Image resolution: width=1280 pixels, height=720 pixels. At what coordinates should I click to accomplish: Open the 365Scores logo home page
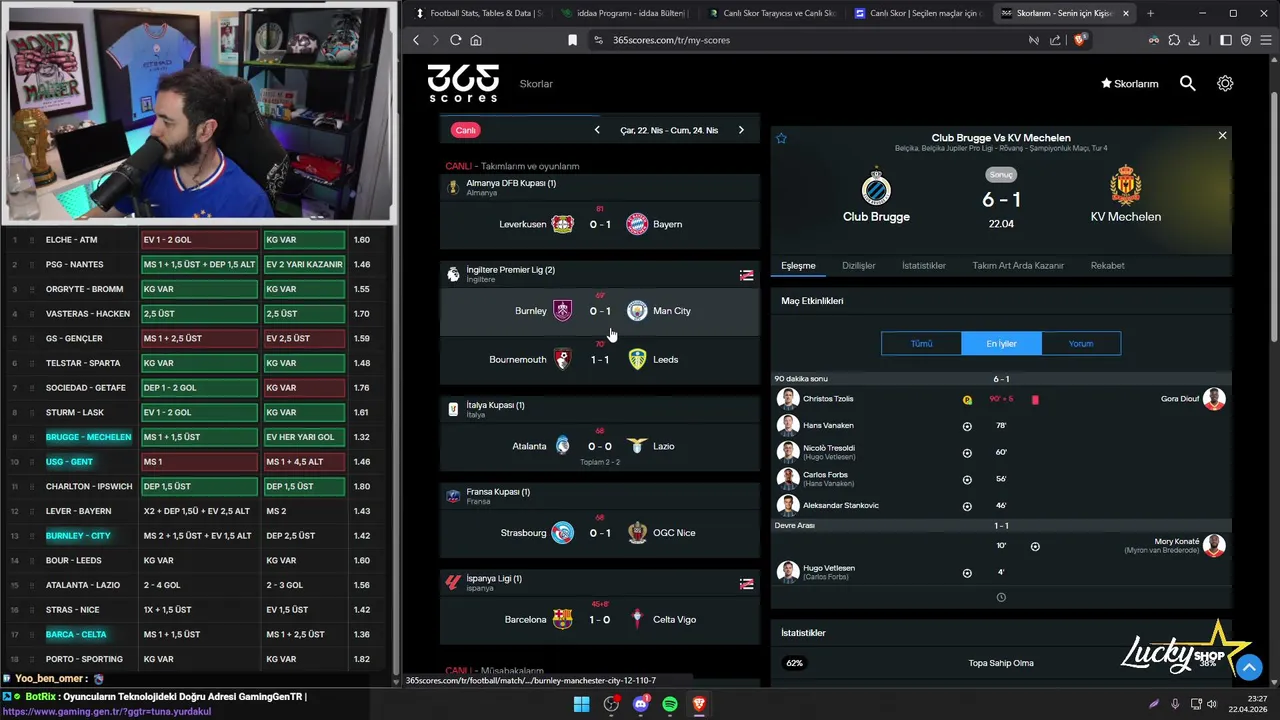(463, 83)
